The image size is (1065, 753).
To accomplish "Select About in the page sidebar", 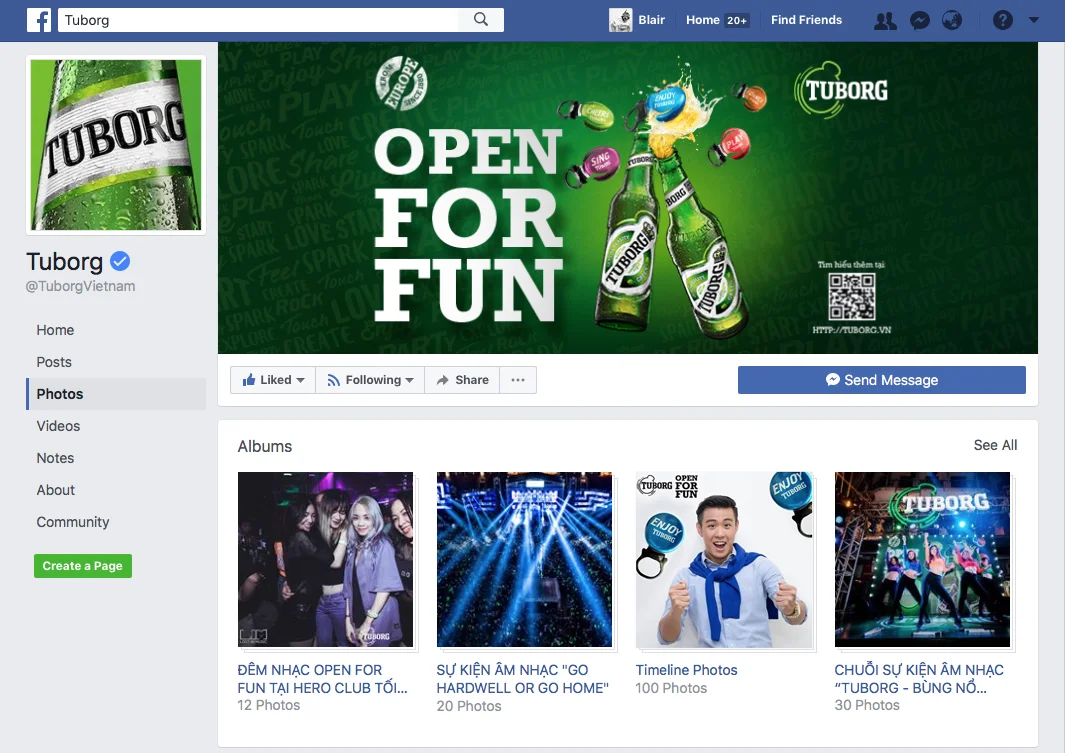I will click(x=56, y=490).
